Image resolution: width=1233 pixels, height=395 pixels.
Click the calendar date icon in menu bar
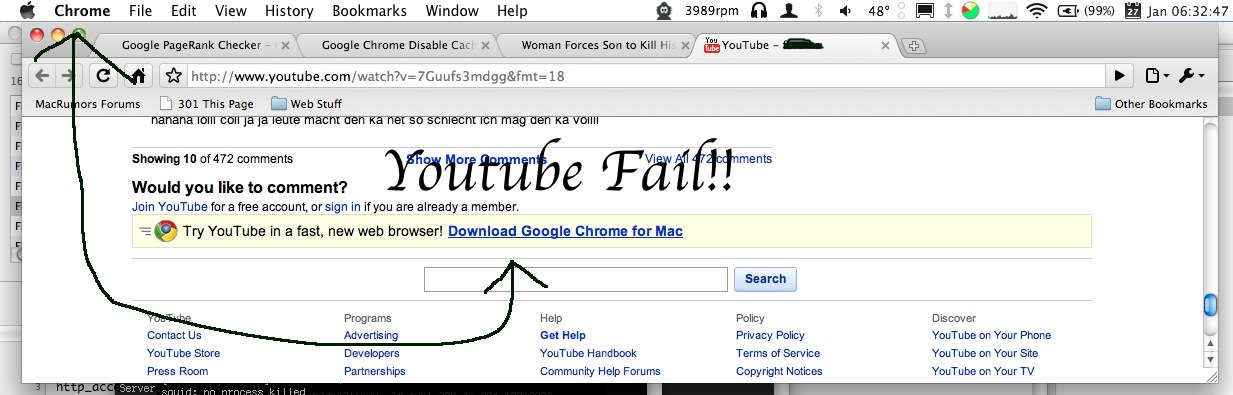[1132, 11]
